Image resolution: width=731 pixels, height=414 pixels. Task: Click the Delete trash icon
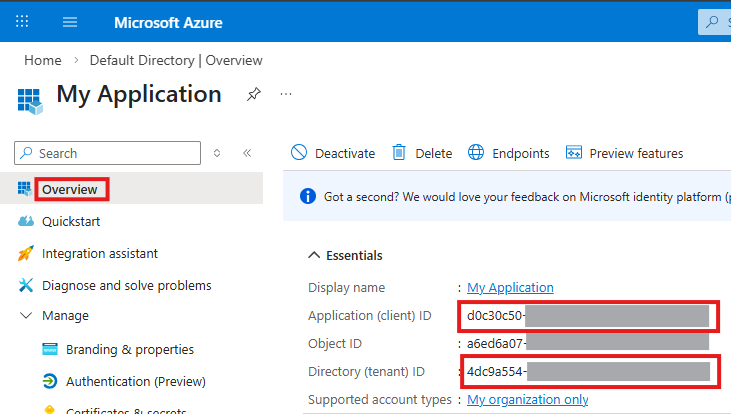tap(399, 153)
